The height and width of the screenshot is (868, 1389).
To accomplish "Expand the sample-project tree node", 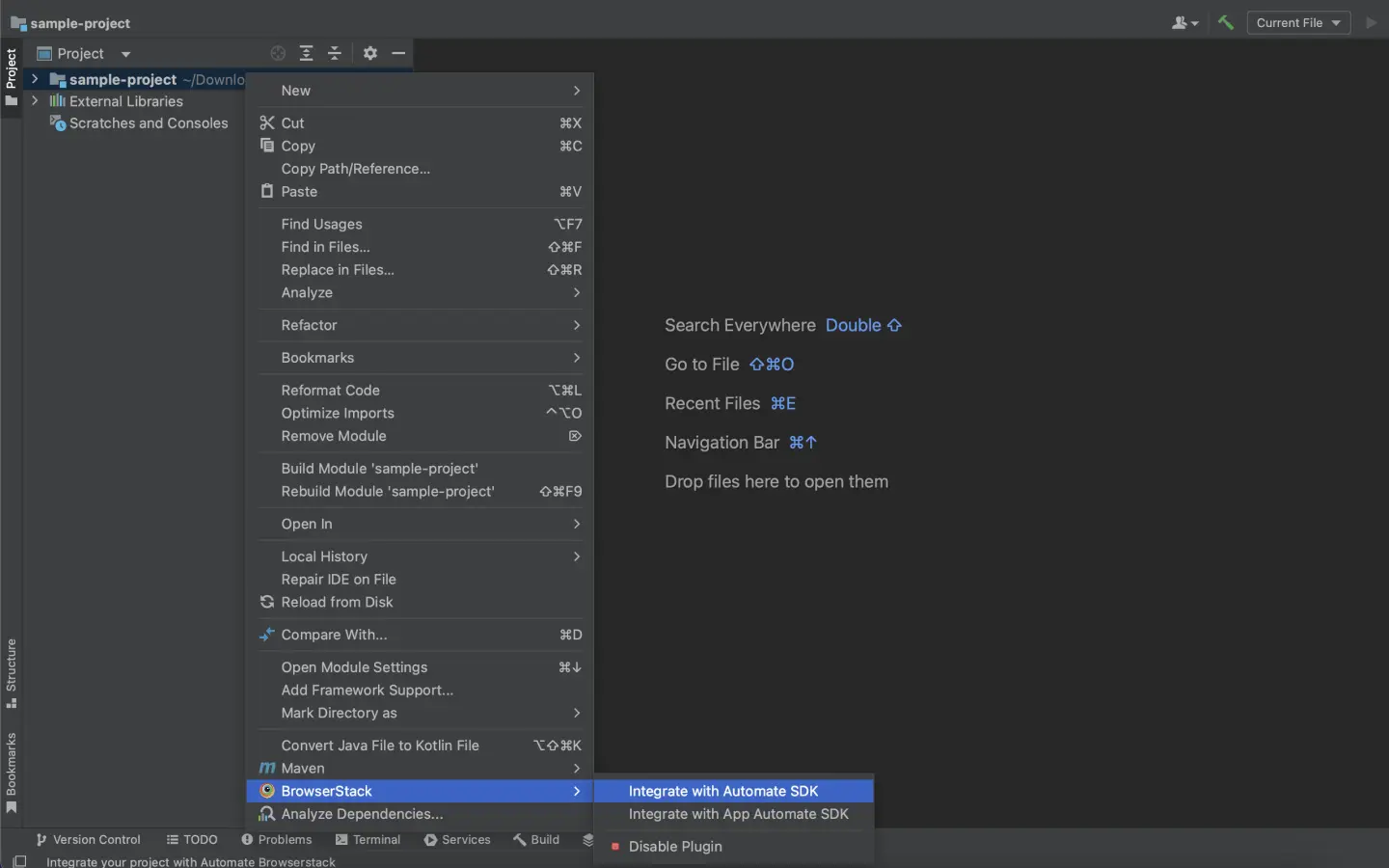I will (x=35, y=79).
